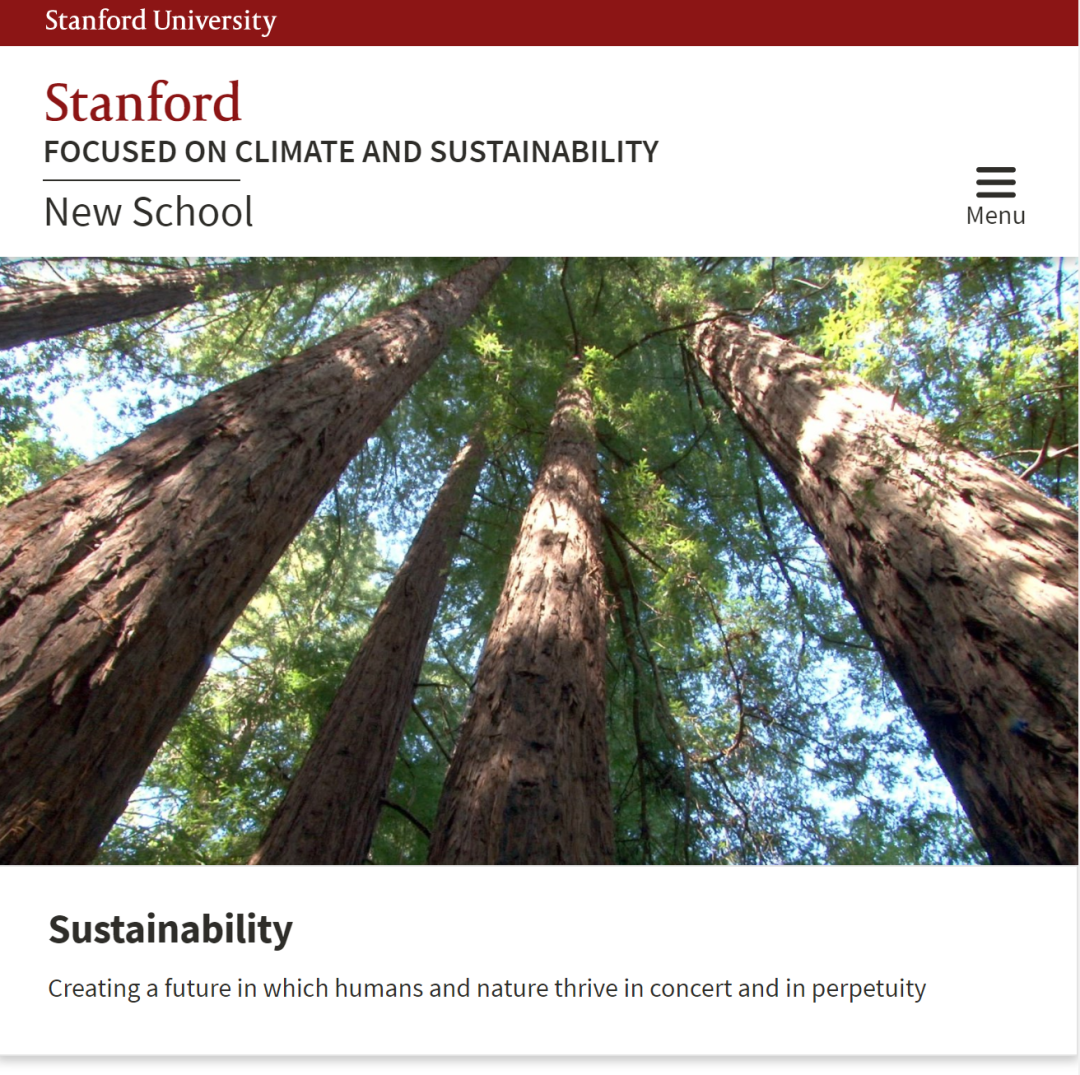This screenshot has width=1080, height=1075.
Task: Click the red Stanford wordmark logo
Action: (x=143, y=103)
